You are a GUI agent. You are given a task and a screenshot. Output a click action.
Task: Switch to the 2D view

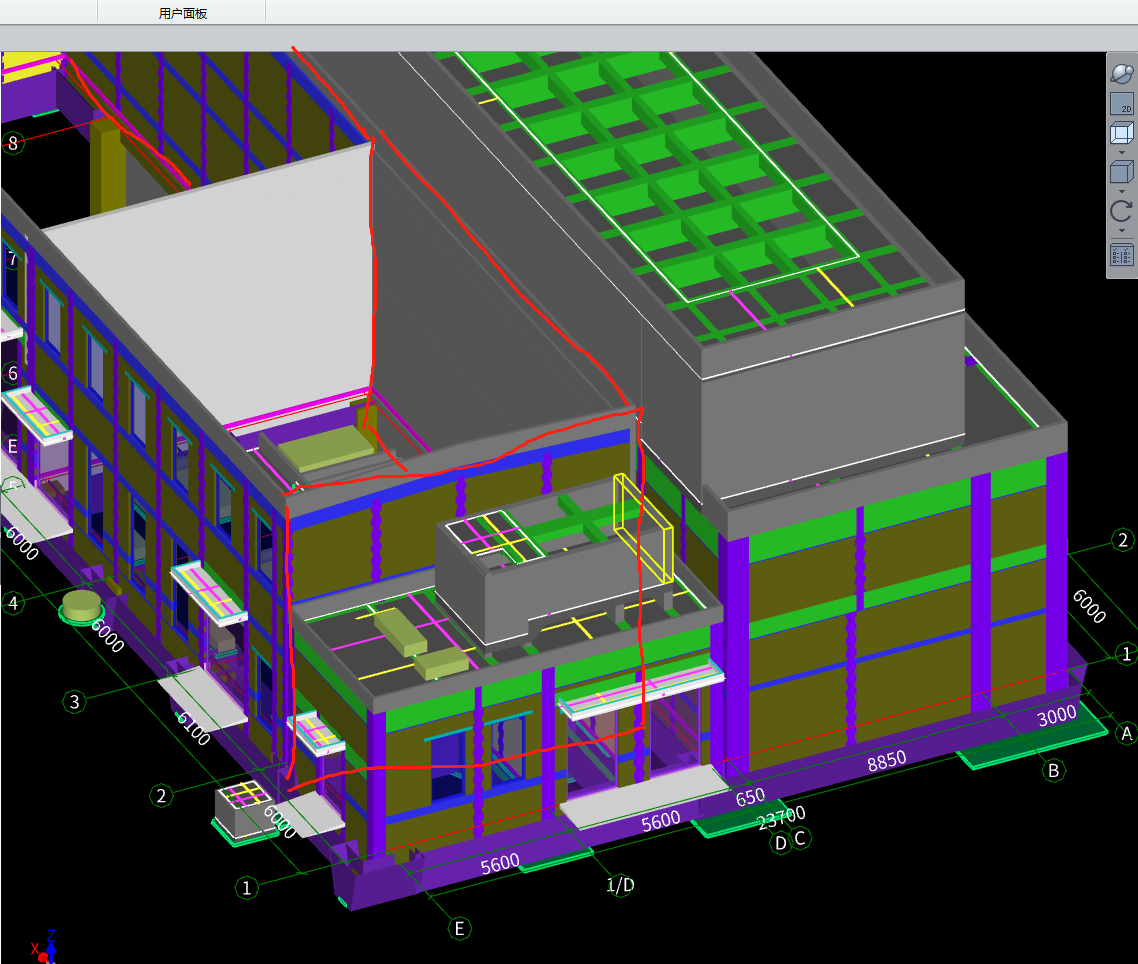(x=1122, y=103)
